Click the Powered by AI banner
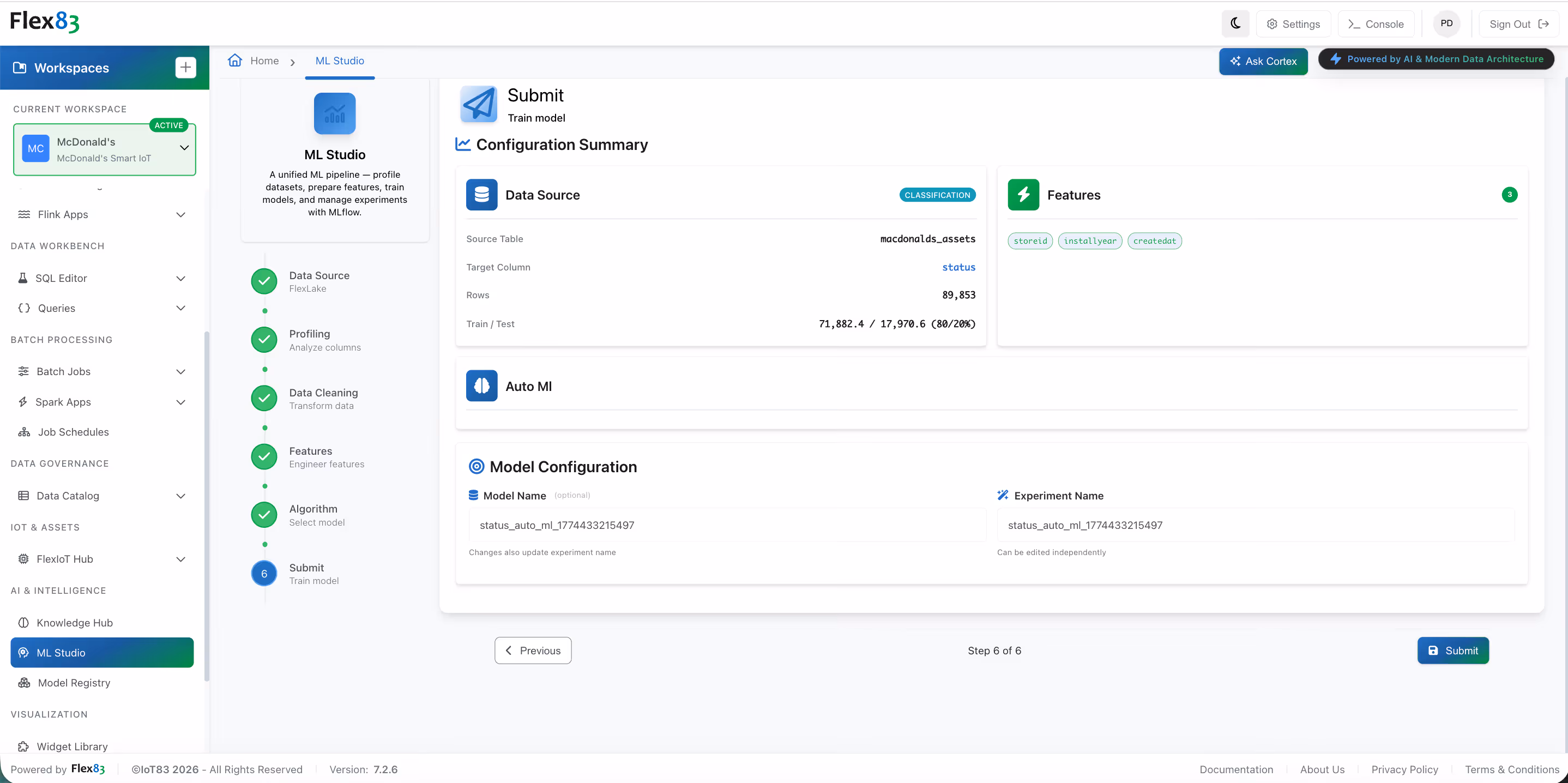The height and width of the screenshot is (783, 1568). coord(1436,59)
